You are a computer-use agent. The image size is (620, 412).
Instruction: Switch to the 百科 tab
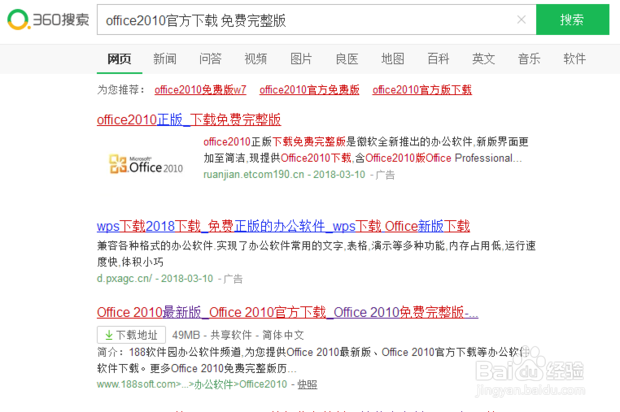[438, 59]
